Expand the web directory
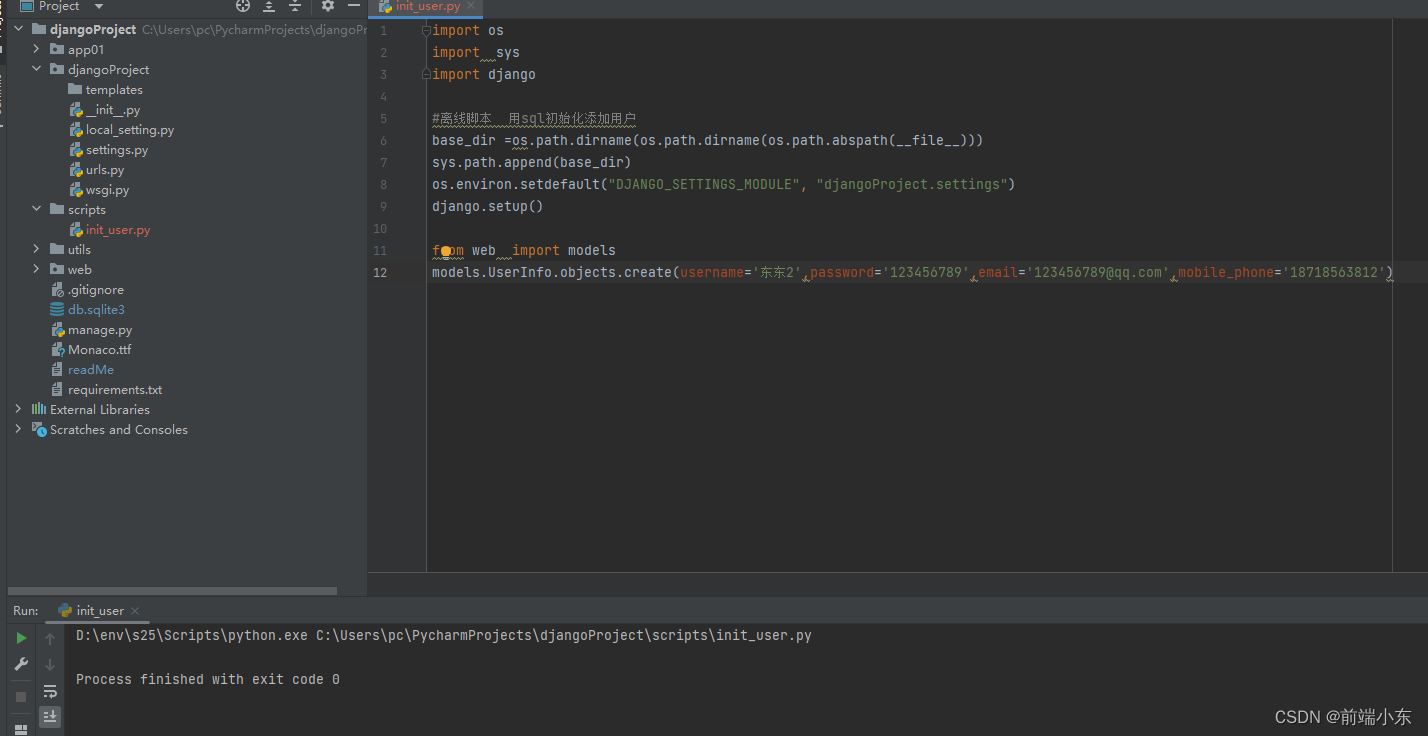 coord(37,268)
